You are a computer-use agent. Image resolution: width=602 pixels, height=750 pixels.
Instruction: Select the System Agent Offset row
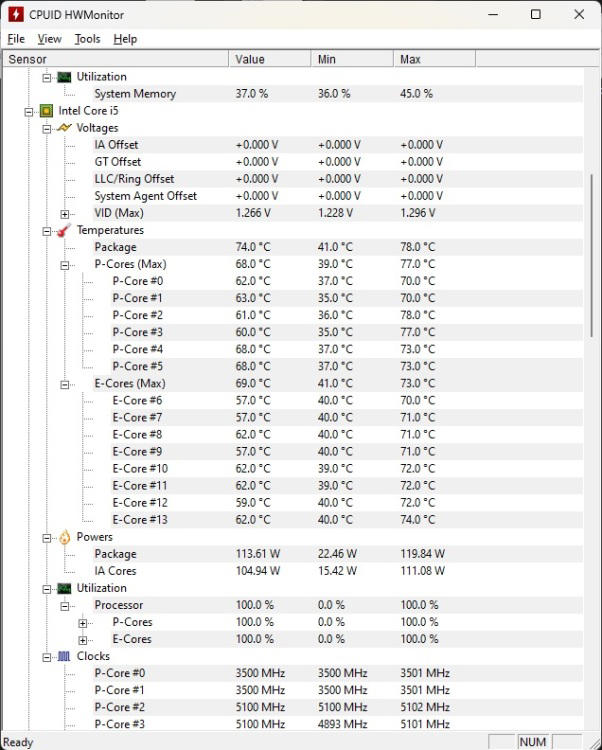338,196
